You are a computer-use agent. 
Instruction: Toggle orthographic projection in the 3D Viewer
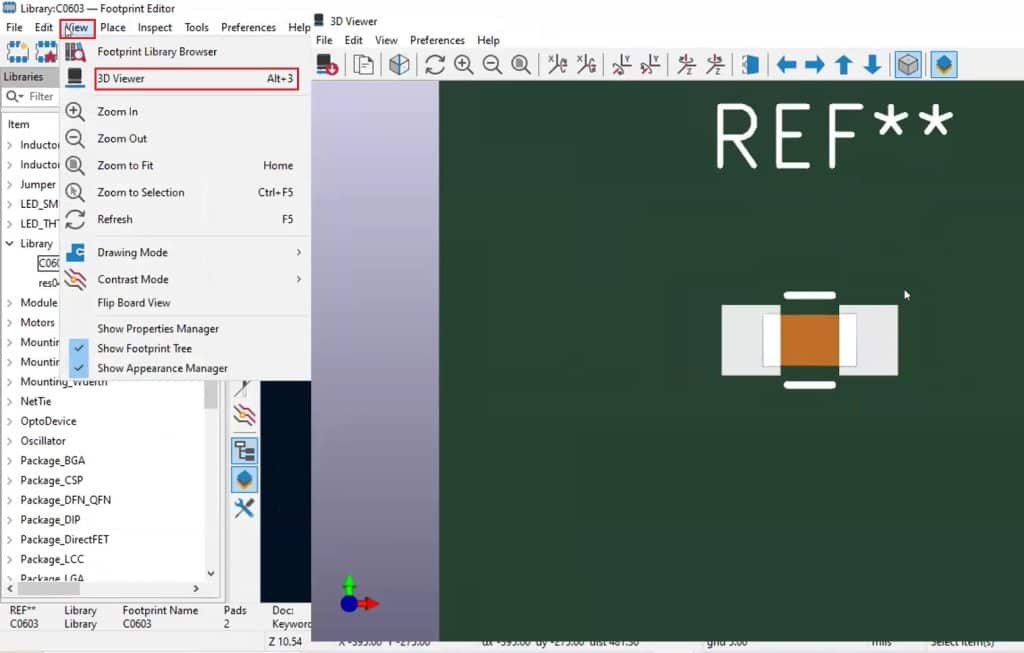908,64
